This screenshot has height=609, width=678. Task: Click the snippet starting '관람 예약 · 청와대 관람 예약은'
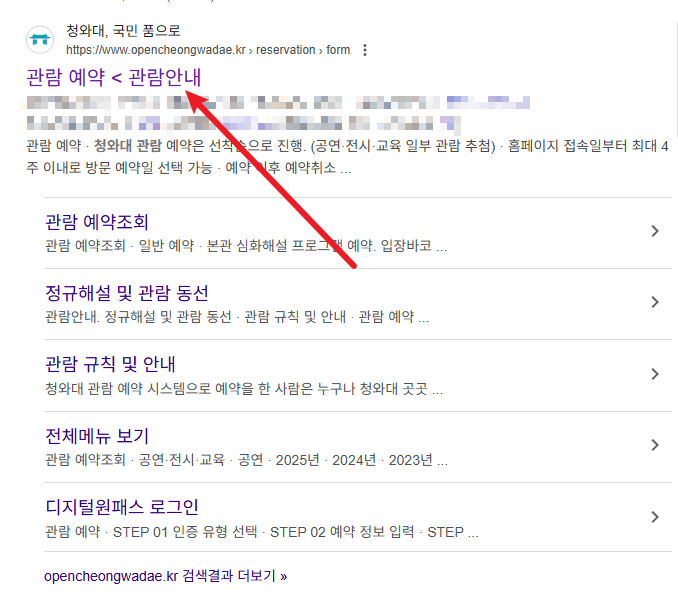(x=347, y=157)
